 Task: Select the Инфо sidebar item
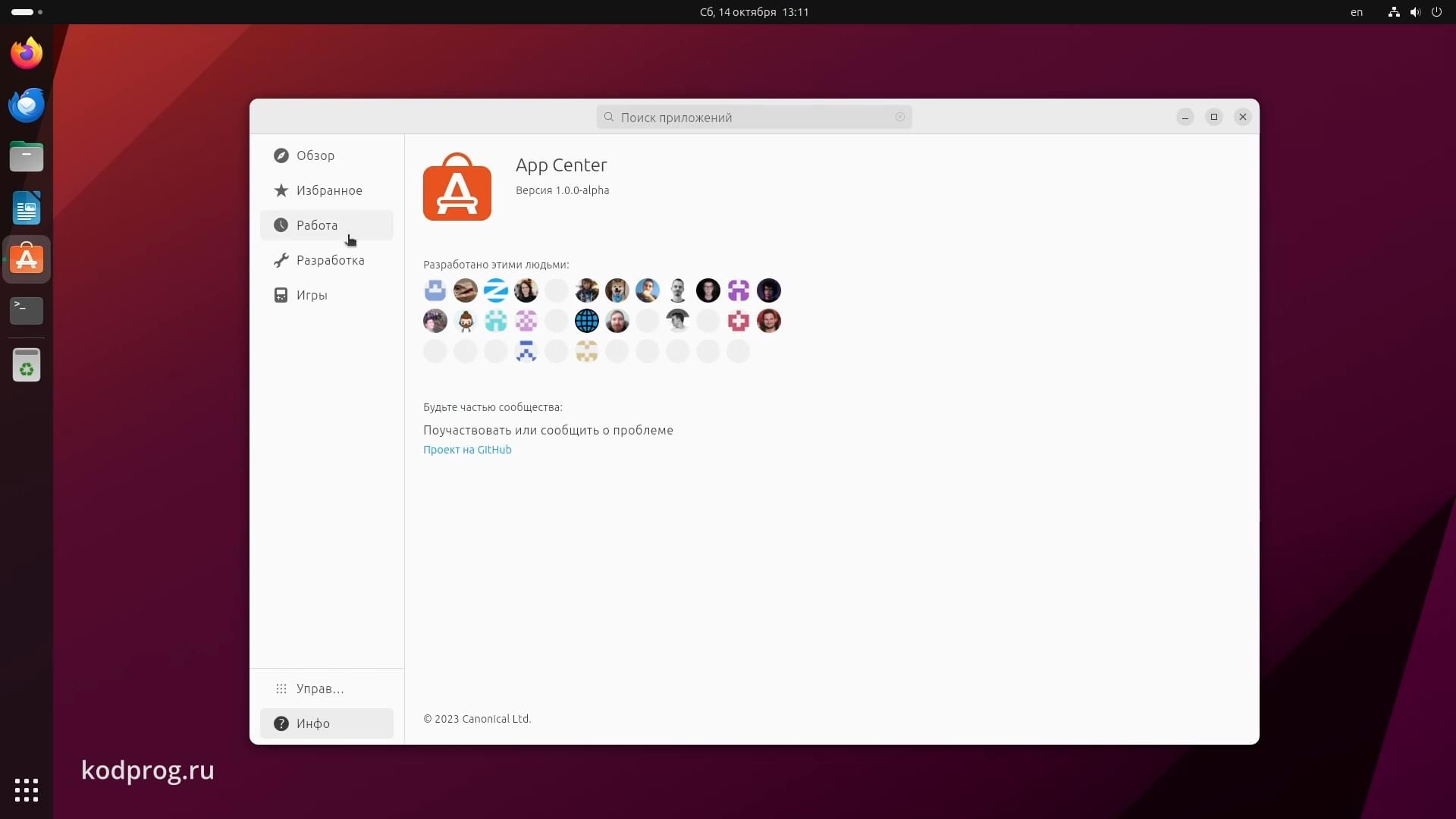(x=327, y=723)
